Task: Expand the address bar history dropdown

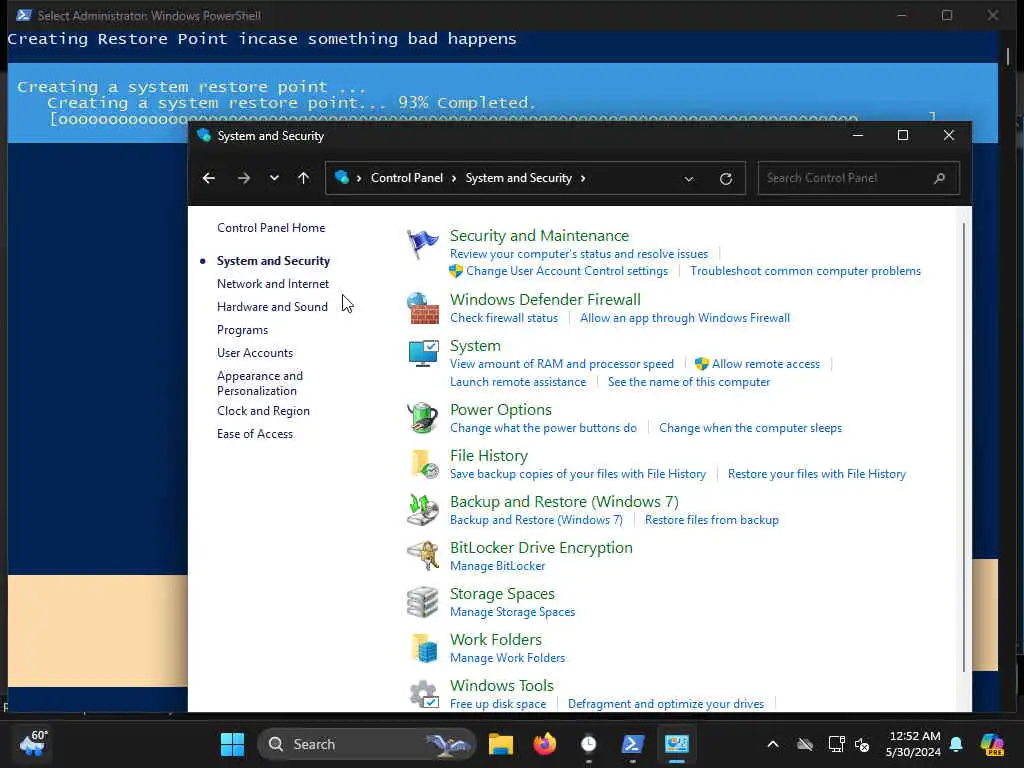Action: (688, 179)
